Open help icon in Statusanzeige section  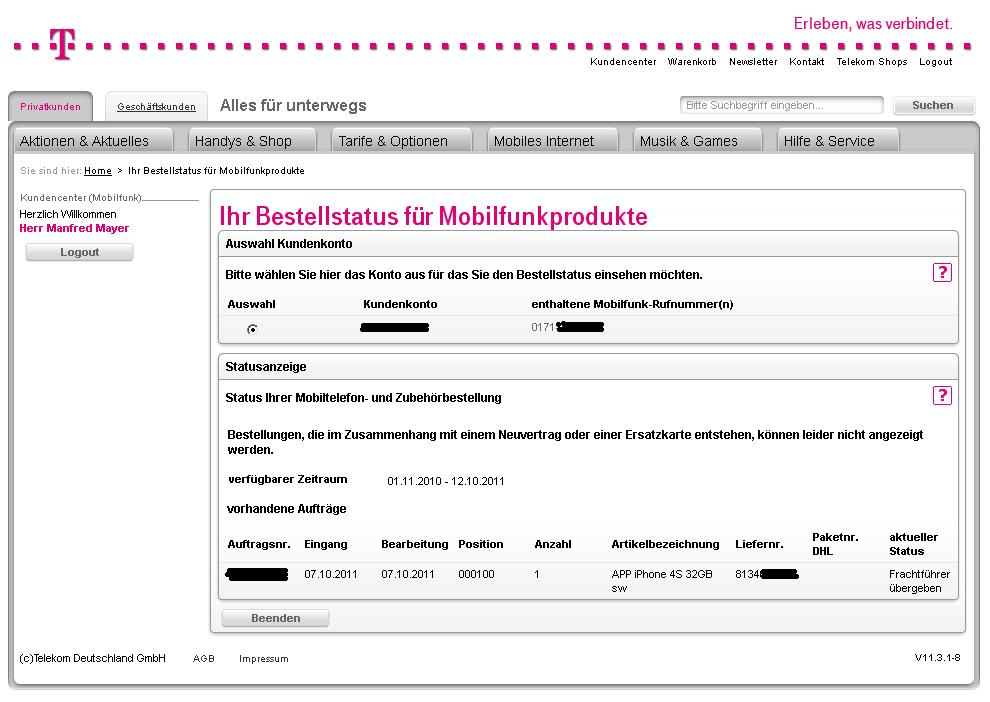coord(941,396)
